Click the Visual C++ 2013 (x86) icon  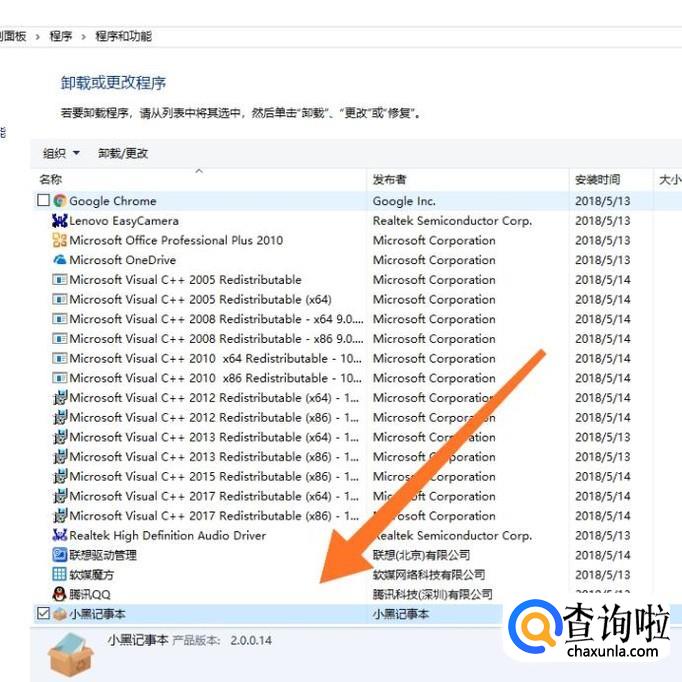click(x=60, y=457)
